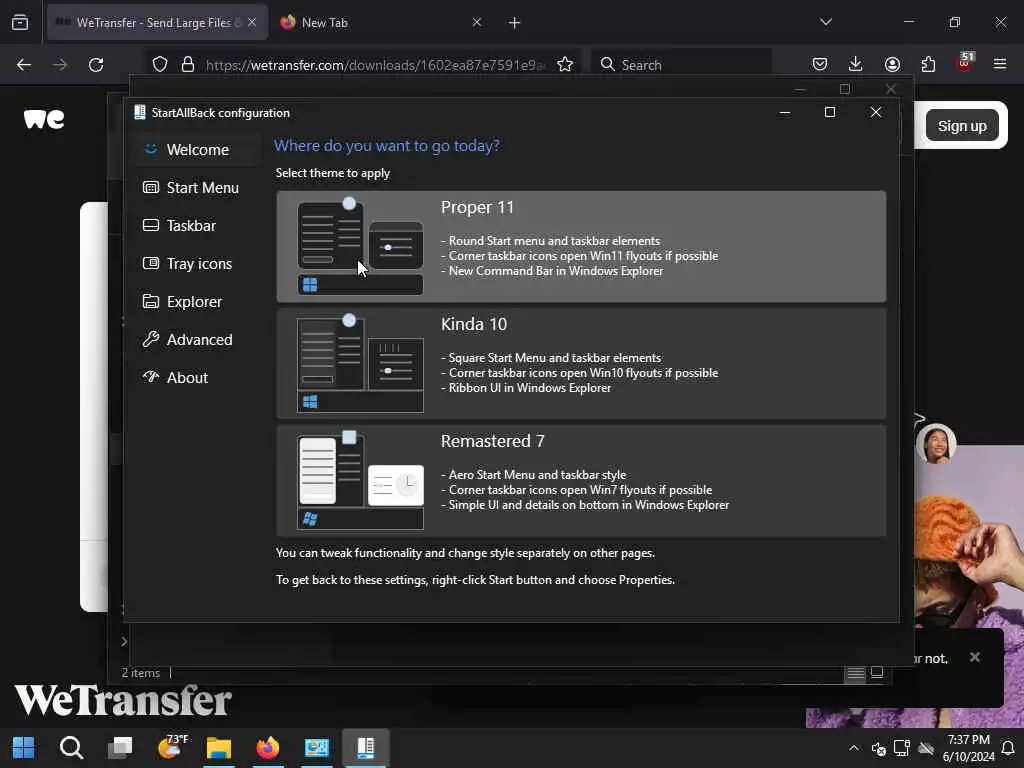Open the Welcome page in StartAllBack
Image resolution: width=1024 pixels, height=768 pixels.
196,150
